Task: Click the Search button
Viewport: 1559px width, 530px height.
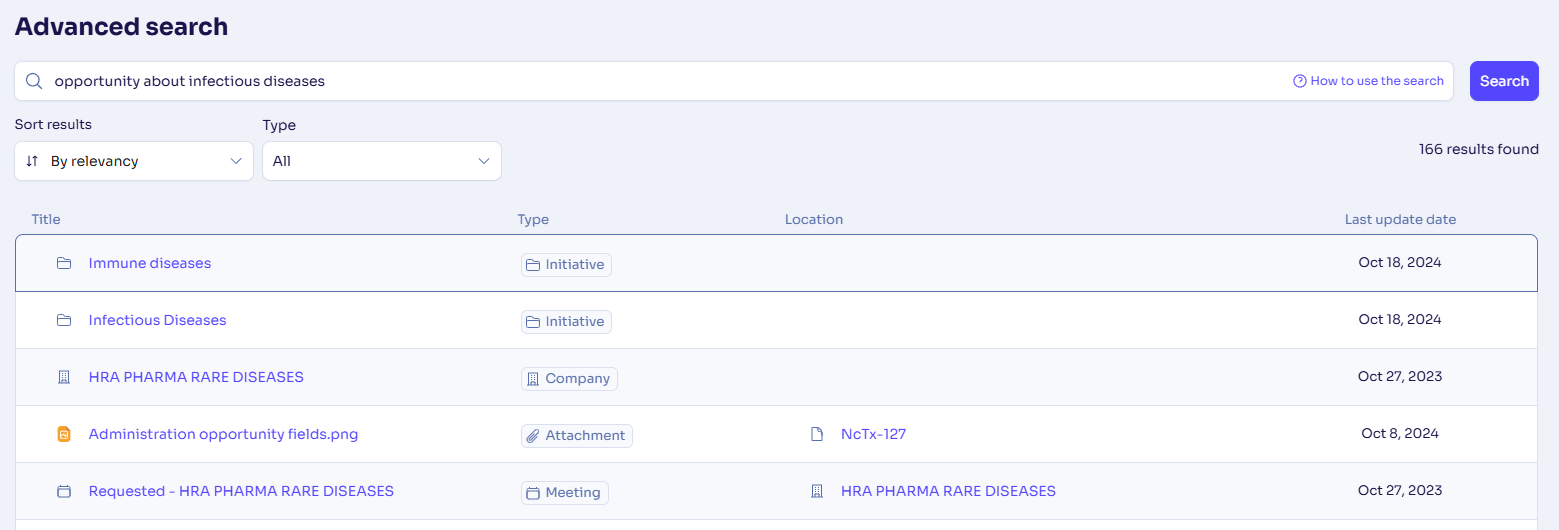Action: [x=1504, y=81]
